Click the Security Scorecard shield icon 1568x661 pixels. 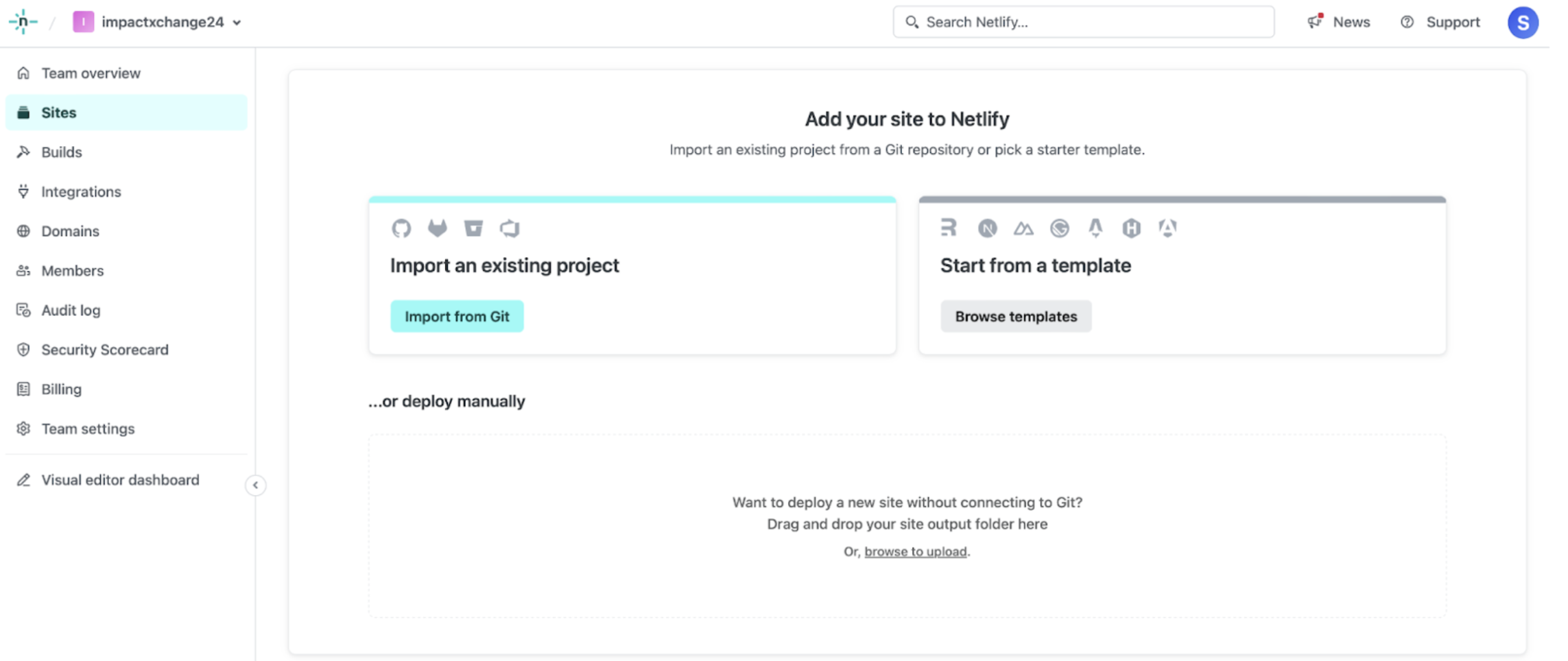(23, 350)
